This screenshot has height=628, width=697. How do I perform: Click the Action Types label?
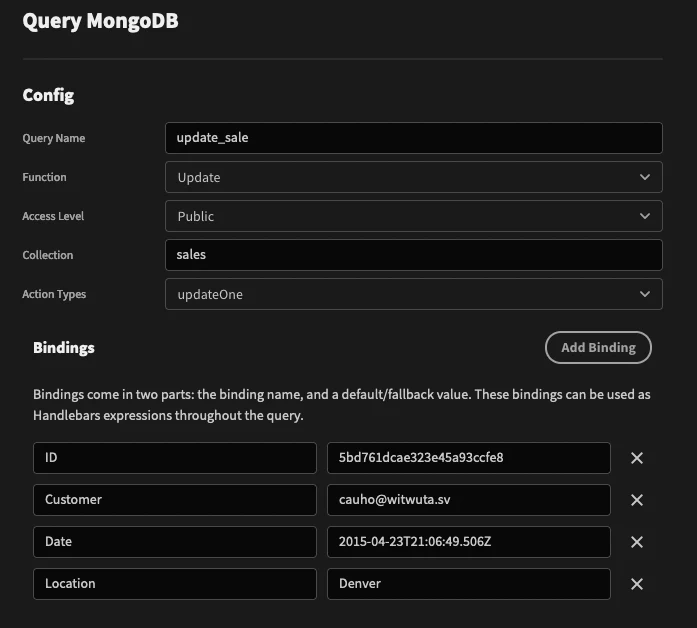pos(54,294)
